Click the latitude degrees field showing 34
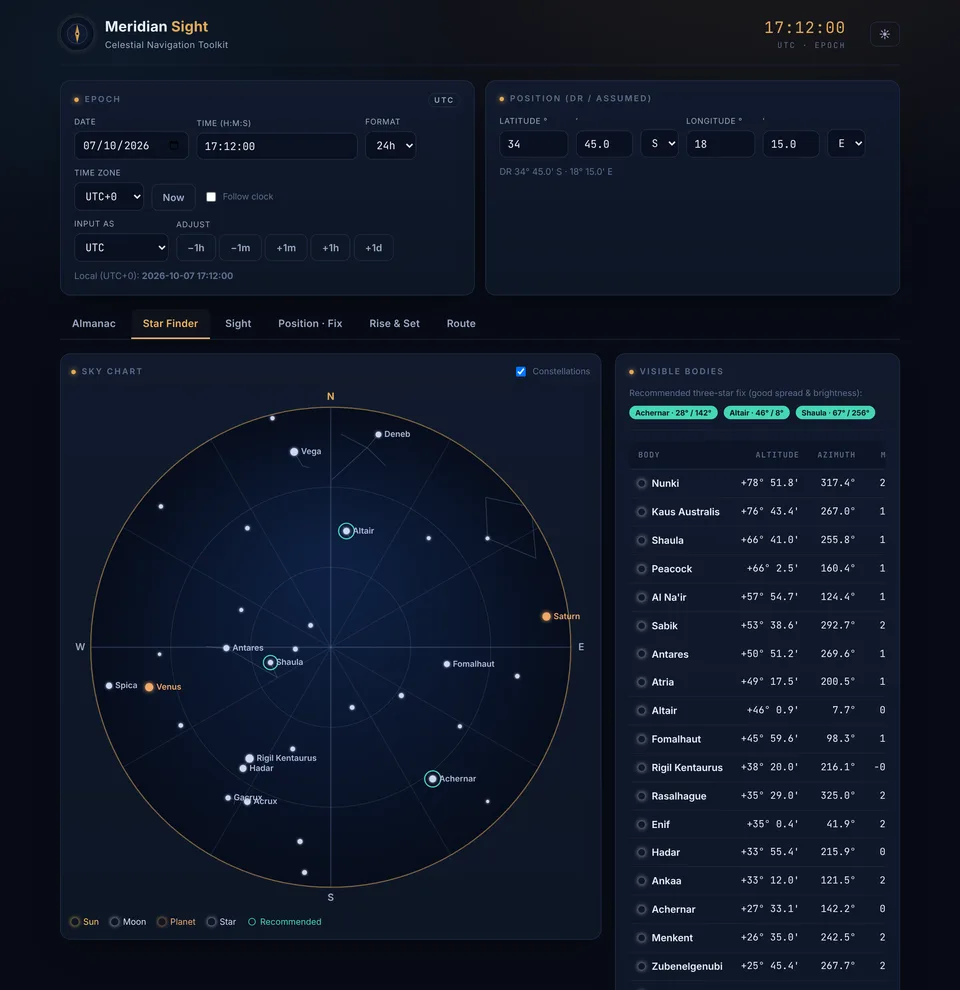 click(x=534, y=144)
